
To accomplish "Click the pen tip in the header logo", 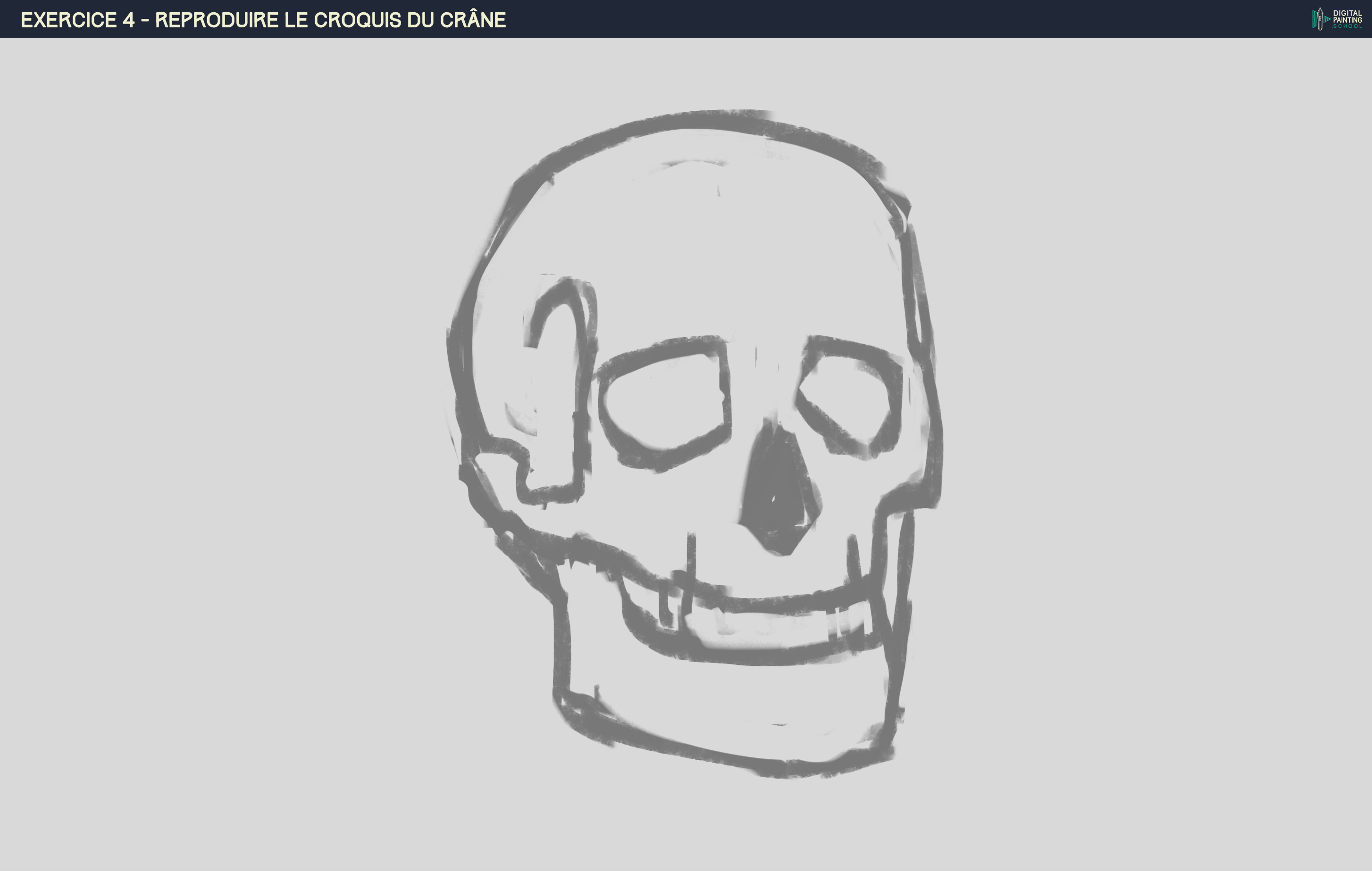I will 1320,10.
